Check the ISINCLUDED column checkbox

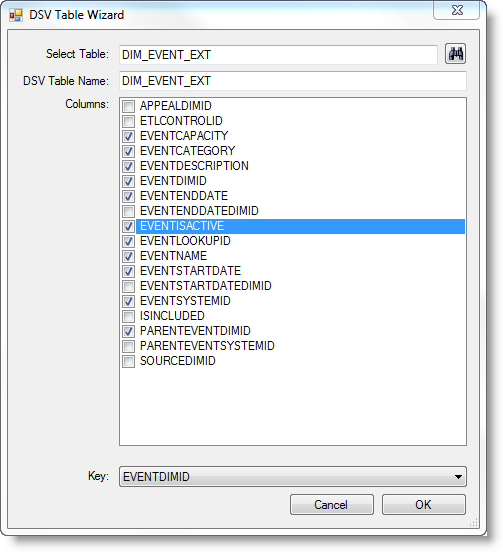coord(128,316)
